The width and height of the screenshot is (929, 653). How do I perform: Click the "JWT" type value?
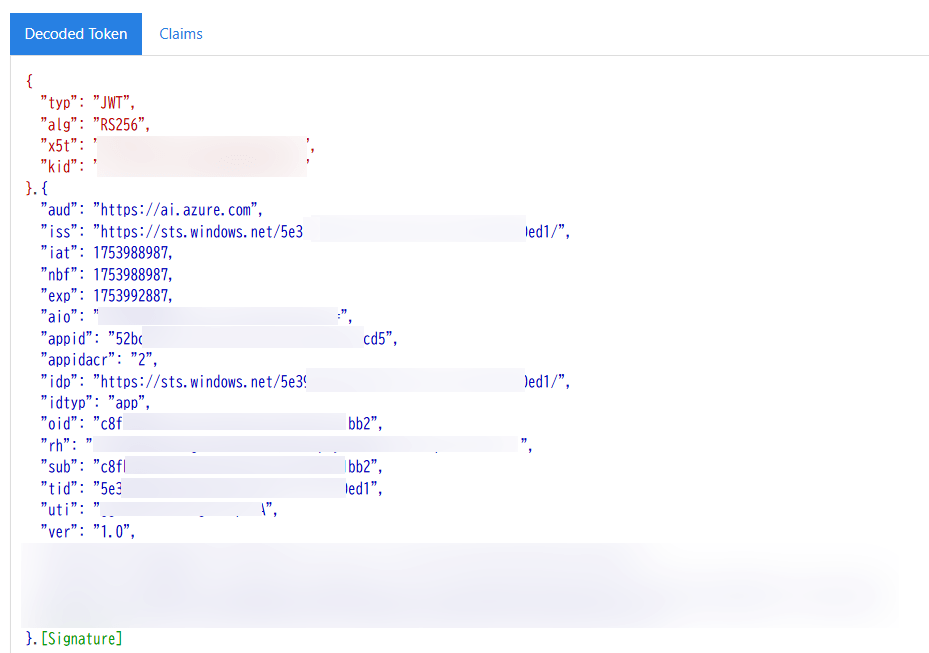(114, 103)
